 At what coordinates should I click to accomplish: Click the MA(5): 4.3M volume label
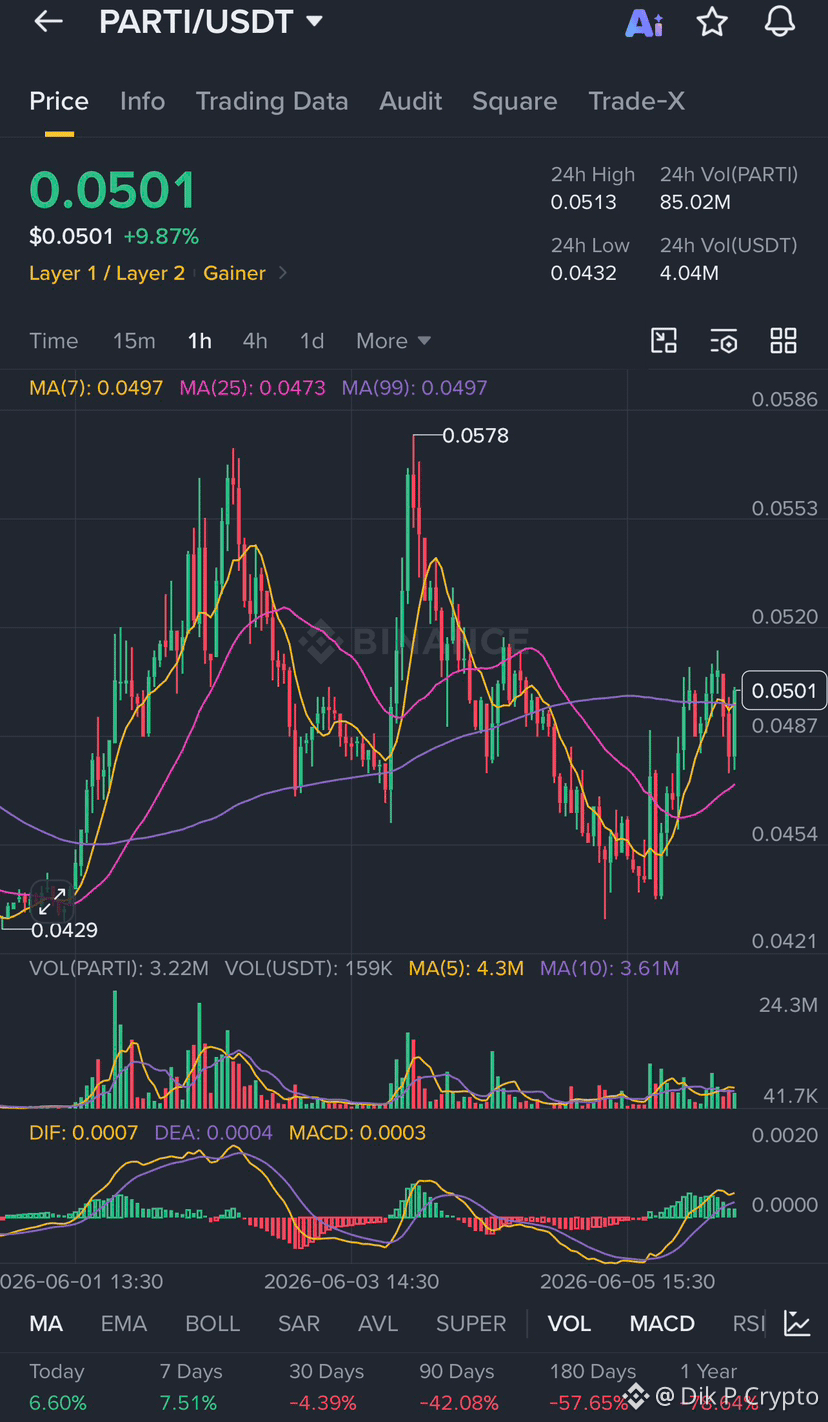tap(466, 968)
